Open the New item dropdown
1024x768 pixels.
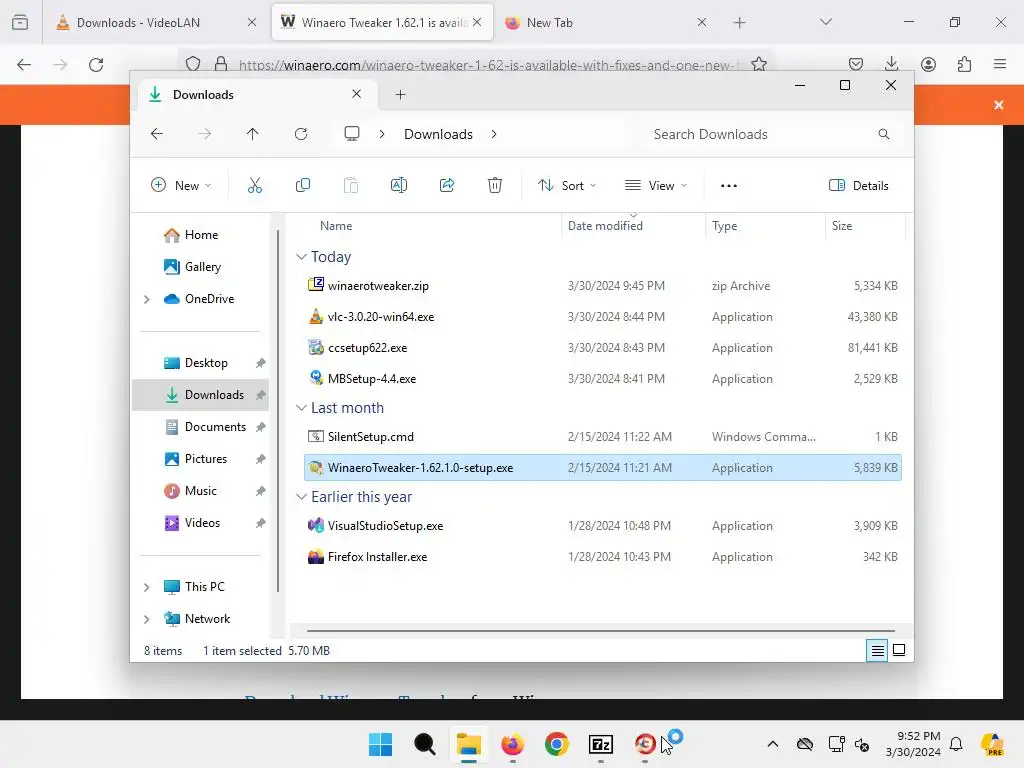181,185
